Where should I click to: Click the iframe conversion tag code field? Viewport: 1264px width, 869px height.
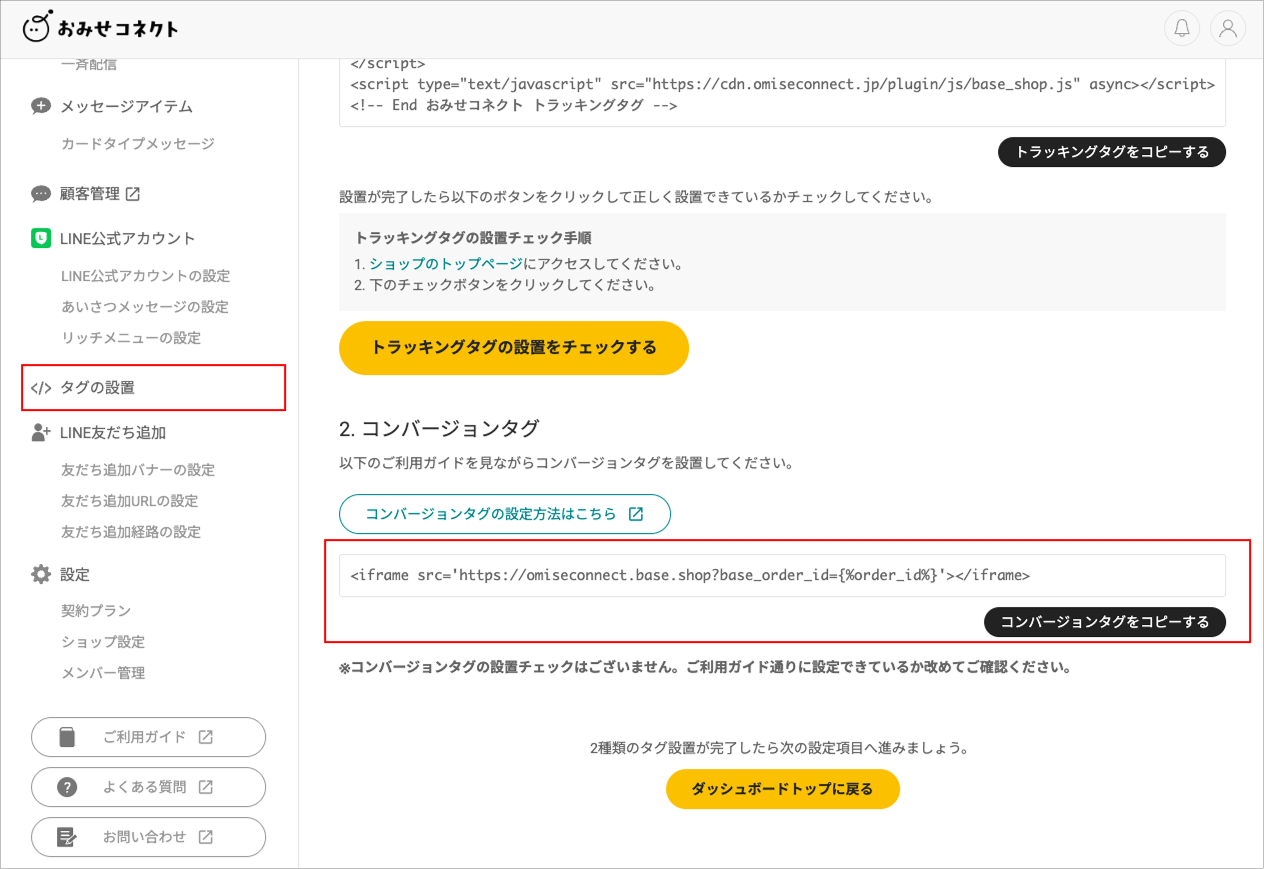pyautogui.click(x=782, y=576)
